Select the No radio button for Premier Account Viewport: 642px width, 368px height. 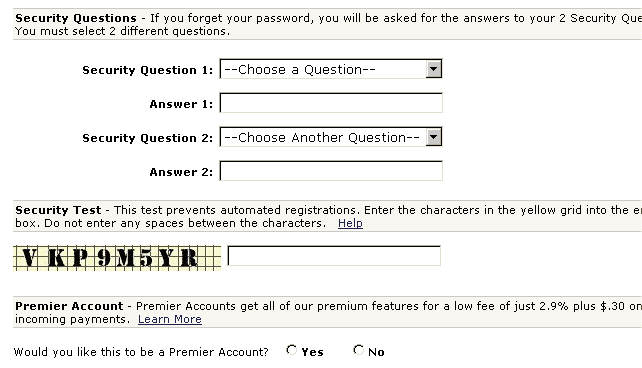(359, 350)
